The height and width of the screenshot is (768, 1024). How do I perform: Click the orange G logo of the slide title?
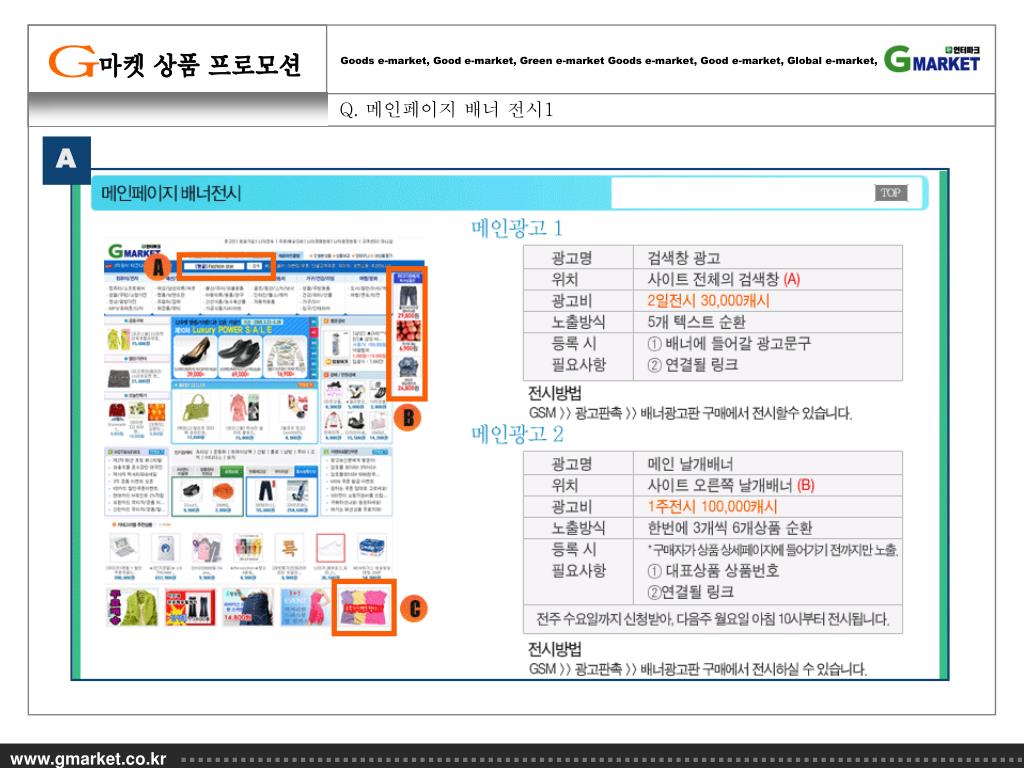(x=73, y=61)
